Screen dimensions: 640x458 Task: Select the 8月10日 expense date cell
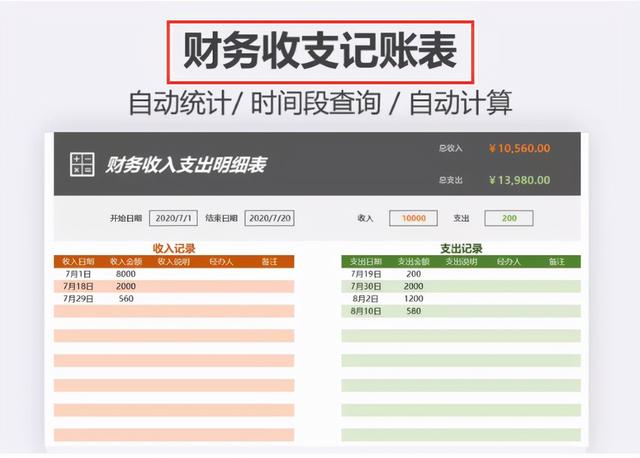[x=366, y=311]
